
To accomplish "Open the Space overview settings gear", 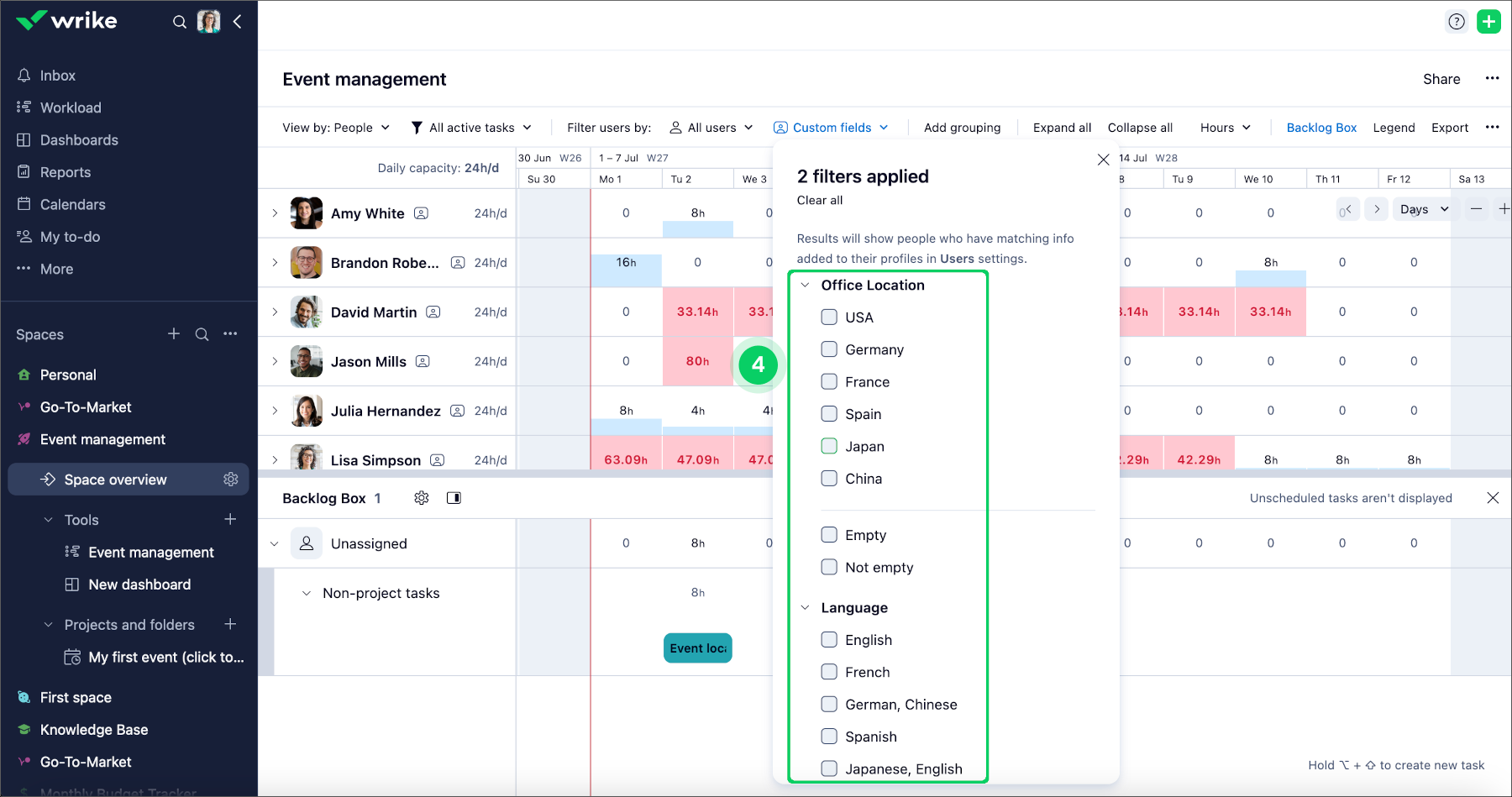I will (x=230, y=480).
